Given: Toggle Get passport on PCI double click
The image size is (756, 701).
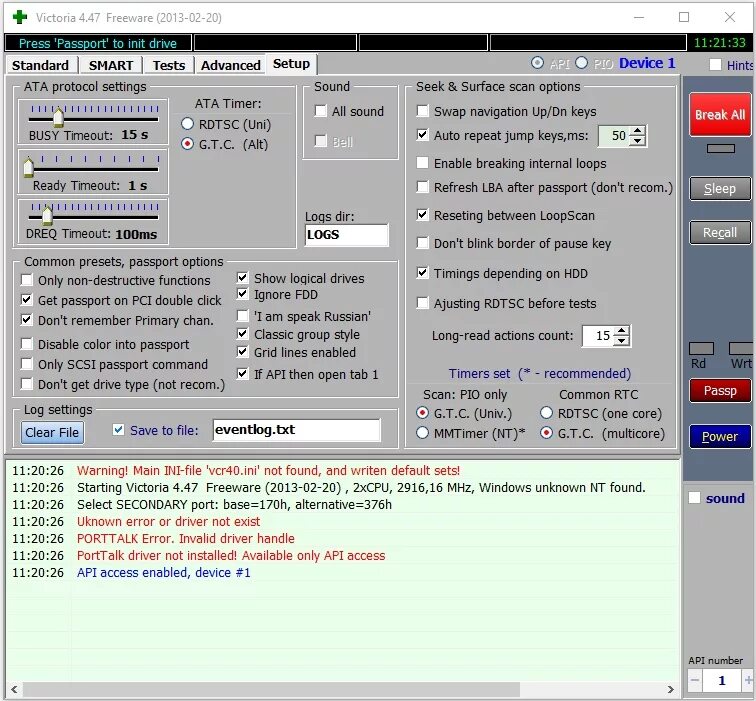Looking at the screenshot, I should point(27,300).
